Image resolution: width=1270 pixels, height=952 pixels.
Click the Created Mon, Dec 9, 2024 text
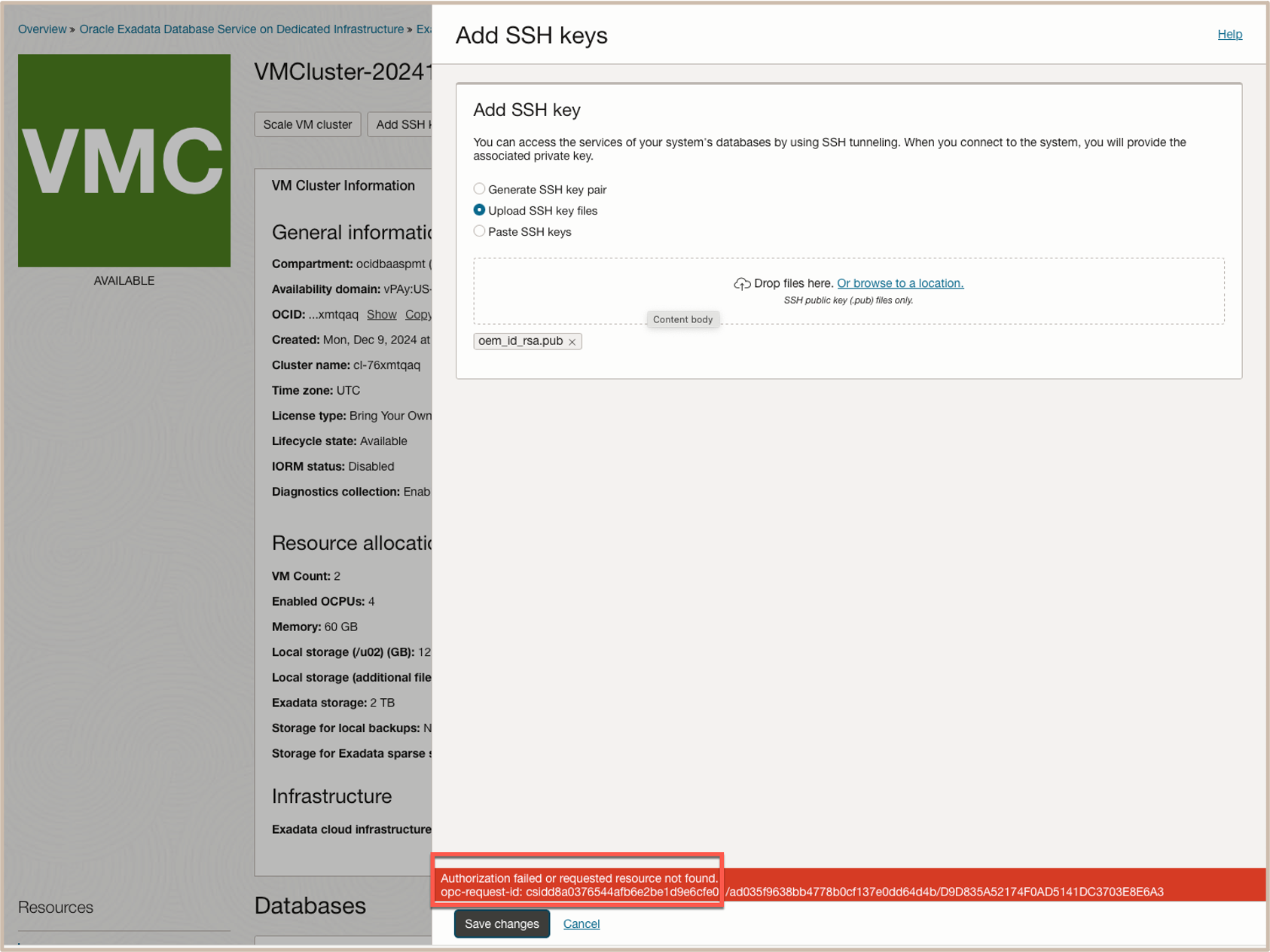352,340
